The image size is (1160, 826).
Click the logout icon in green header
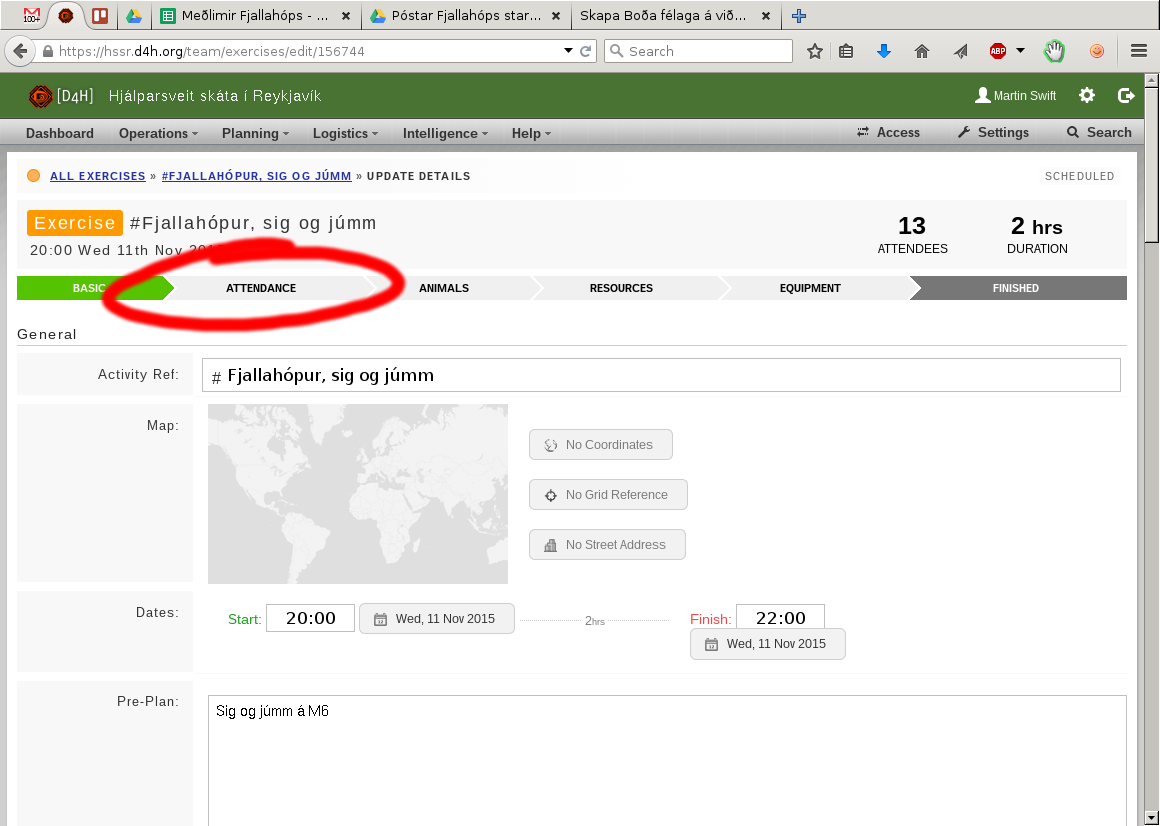pyautogui.click(x=1126, y=95)
